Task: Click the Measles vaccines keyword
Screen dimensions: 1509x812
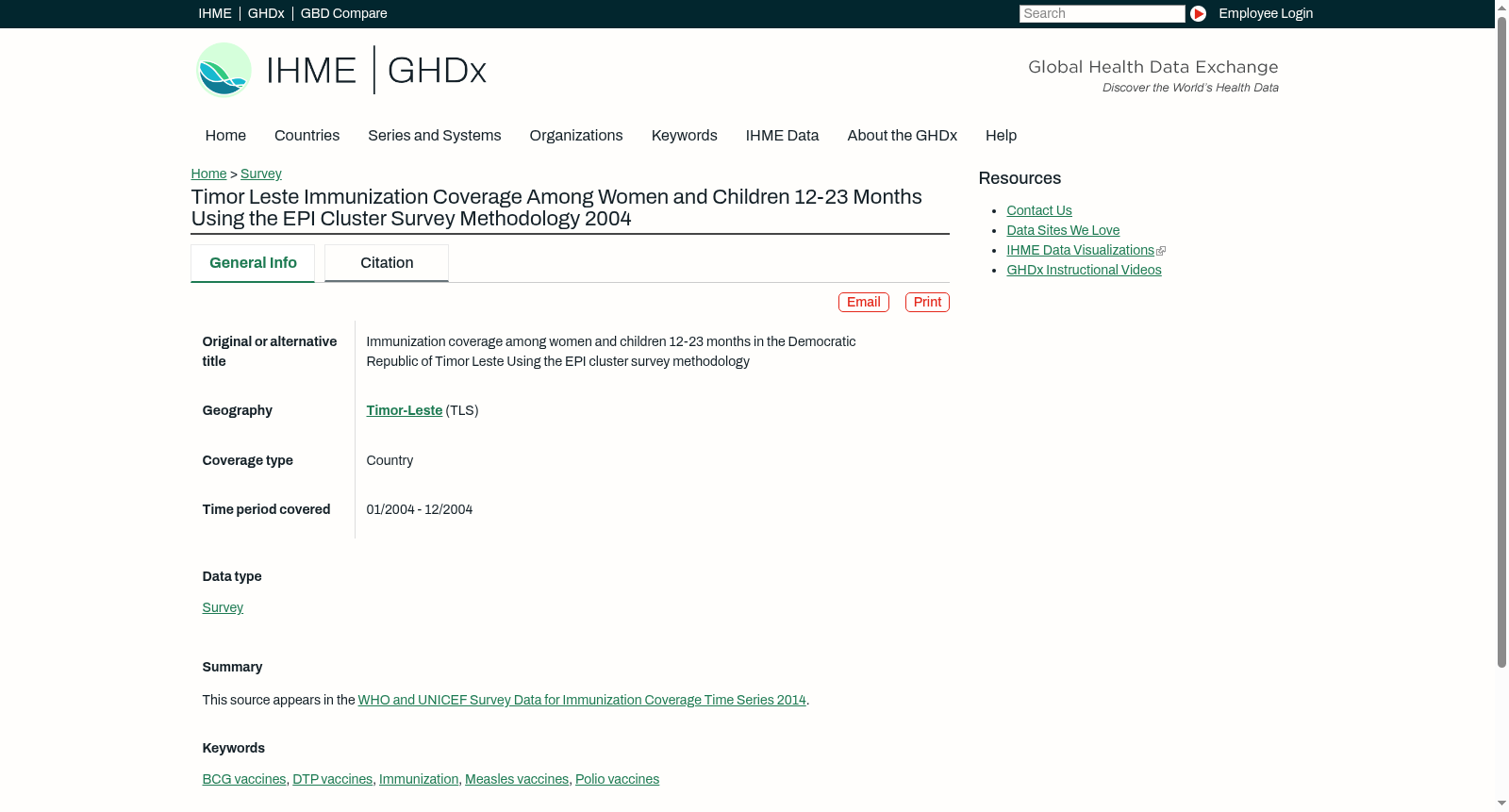Action: (517, 779)
